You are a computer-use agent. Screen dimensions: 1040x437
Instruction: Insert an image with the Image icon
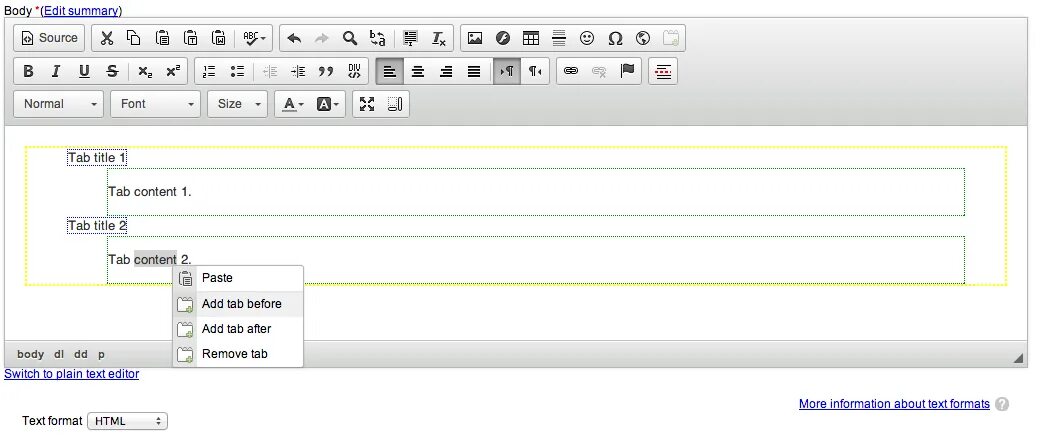coord(475,38)
